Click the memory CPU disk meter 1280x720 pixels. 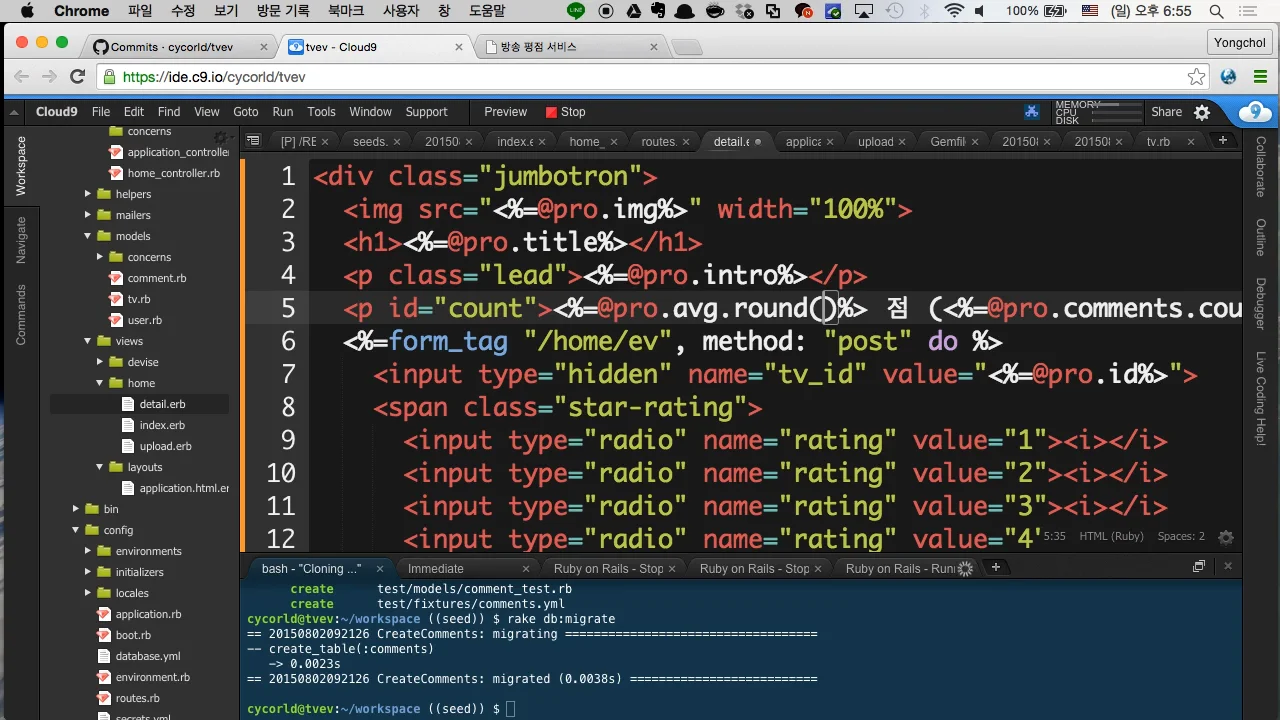click(1098, 112)
